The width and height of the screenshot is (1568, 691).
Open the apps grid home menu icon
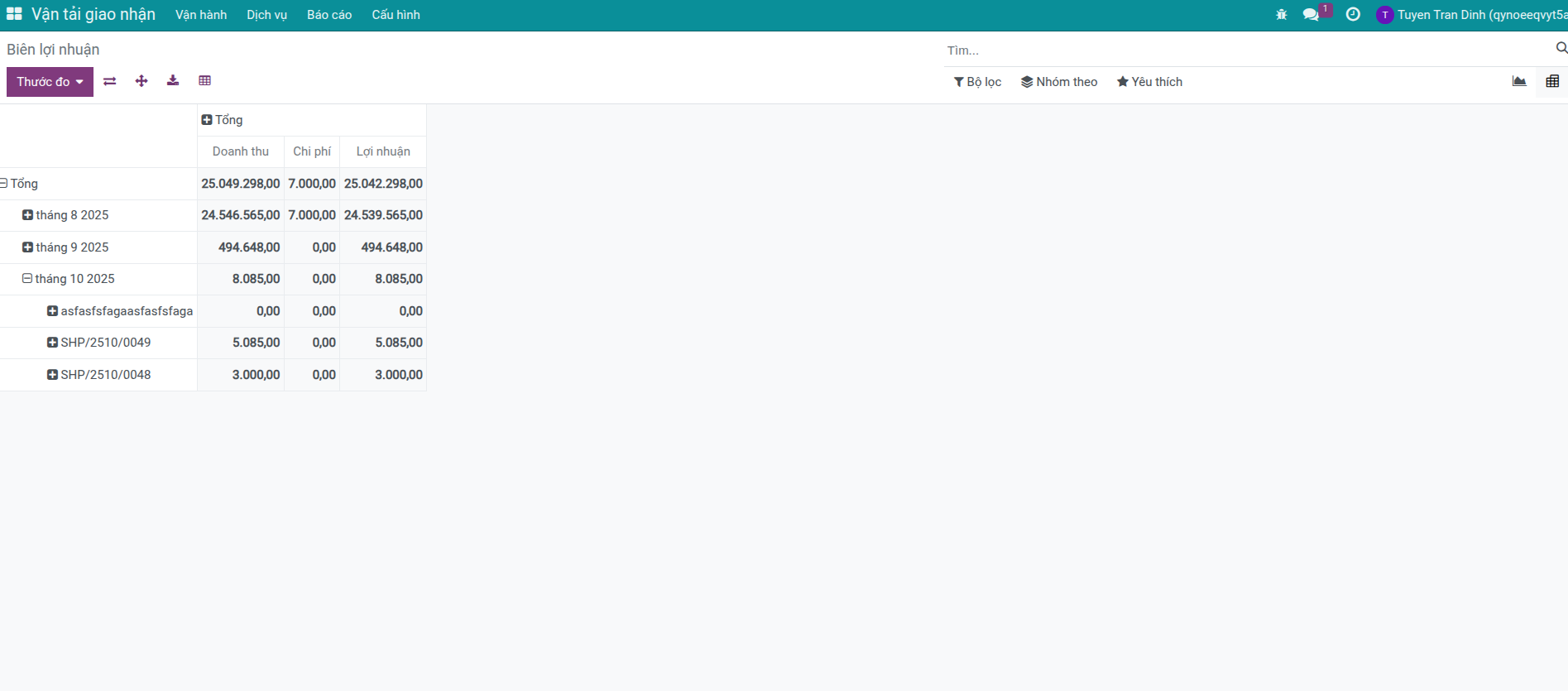(x=14, y=14)
